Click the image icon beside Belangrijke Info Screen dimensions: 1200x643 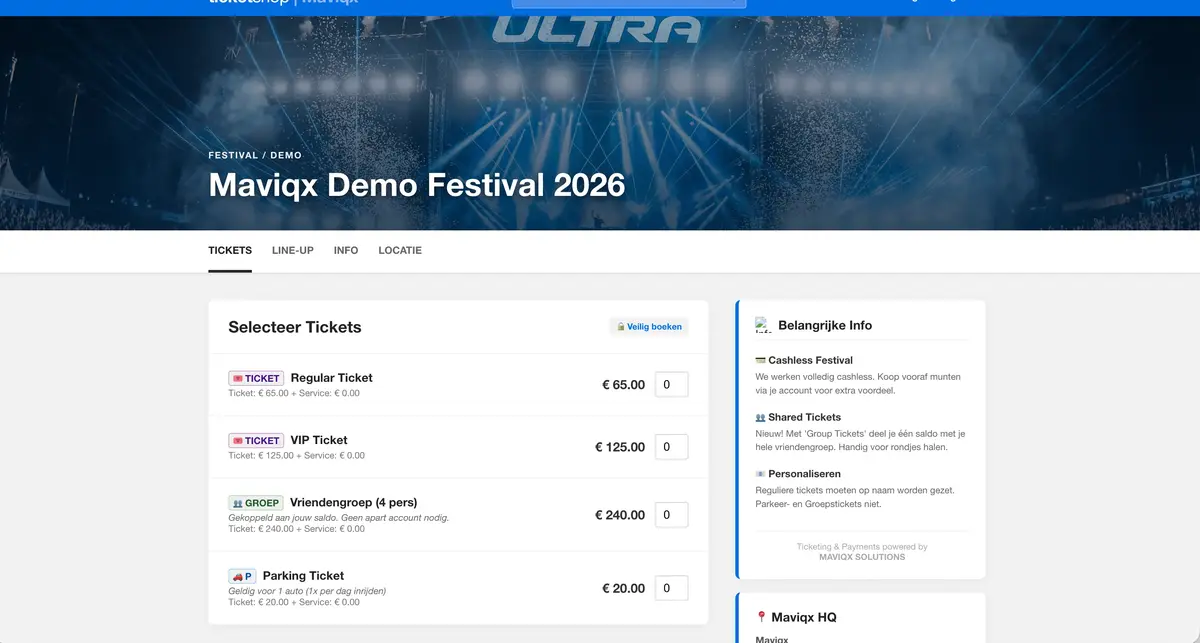coord(762,323)
